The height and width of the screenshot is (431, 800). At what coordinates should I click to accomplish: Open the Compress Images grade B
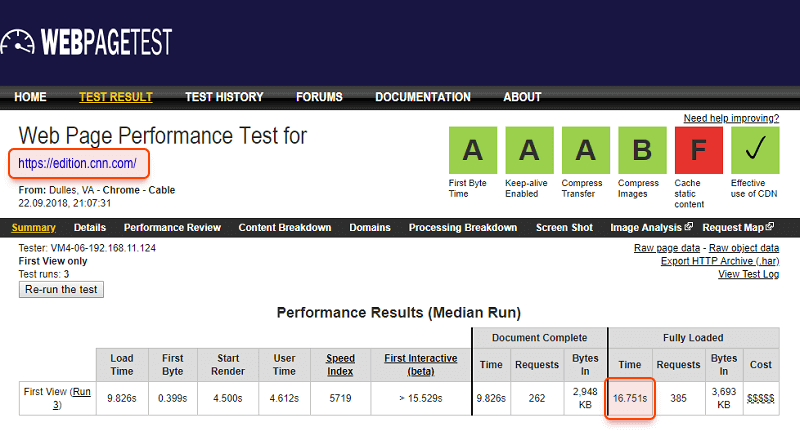tap(642, 150)
